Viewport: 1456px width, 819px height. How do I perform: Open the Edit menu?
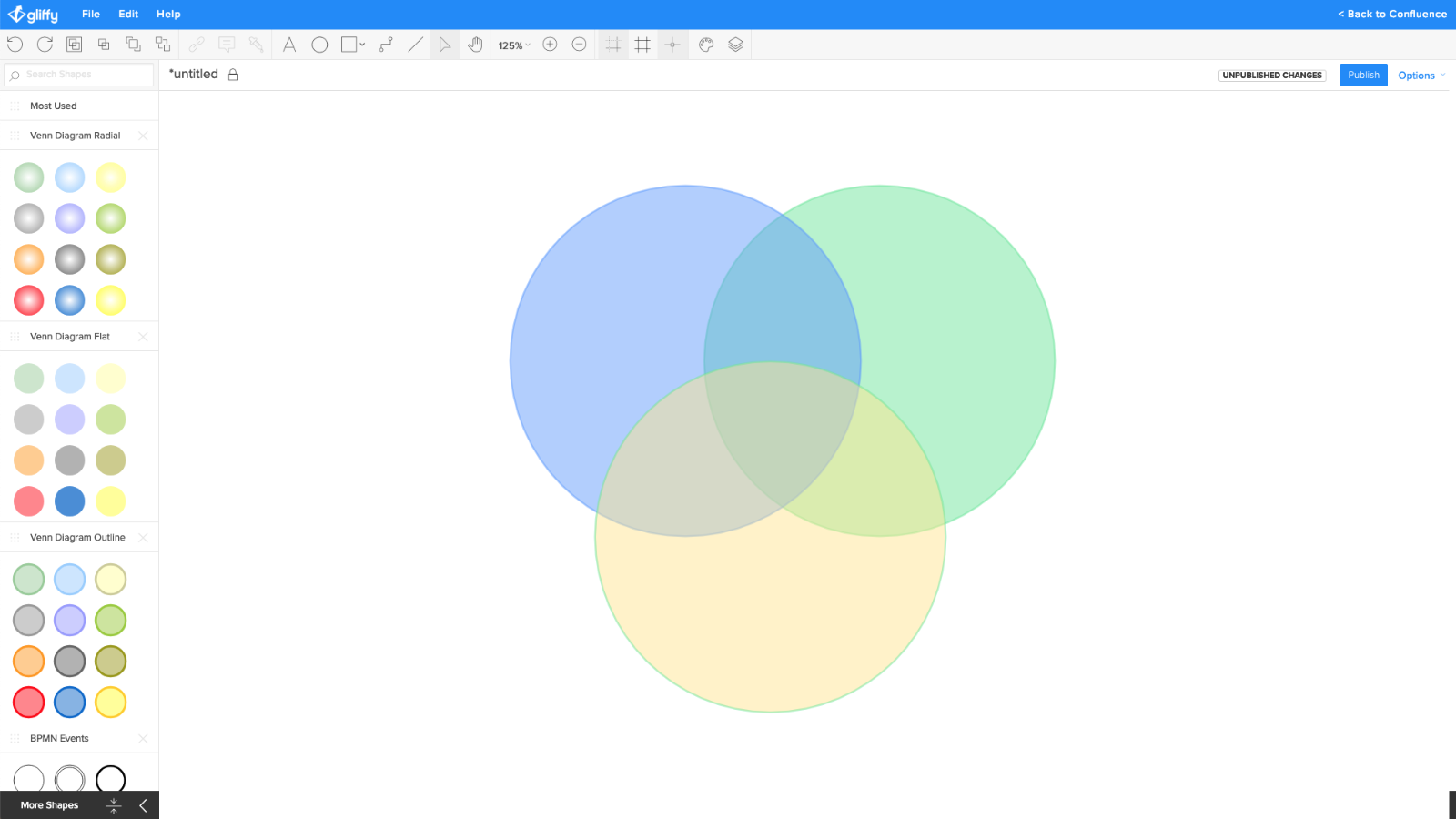click(127, 14)
